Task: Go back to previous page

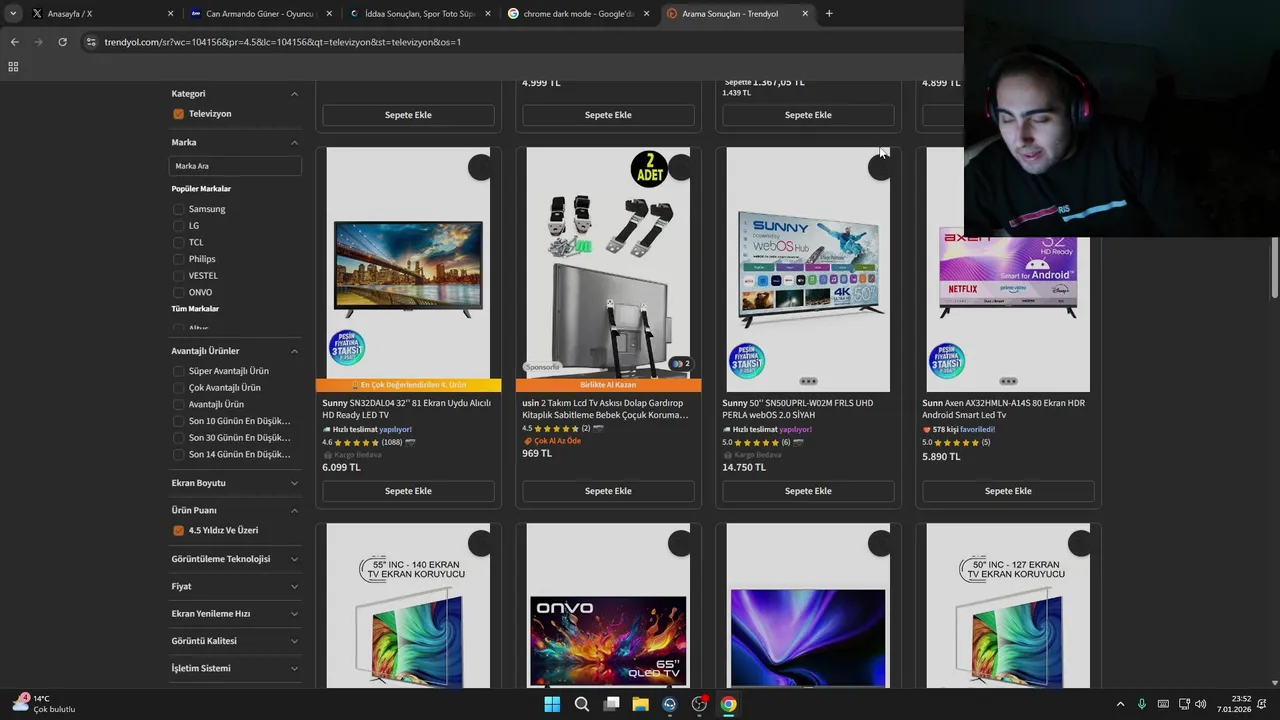Action: point(14,42)
